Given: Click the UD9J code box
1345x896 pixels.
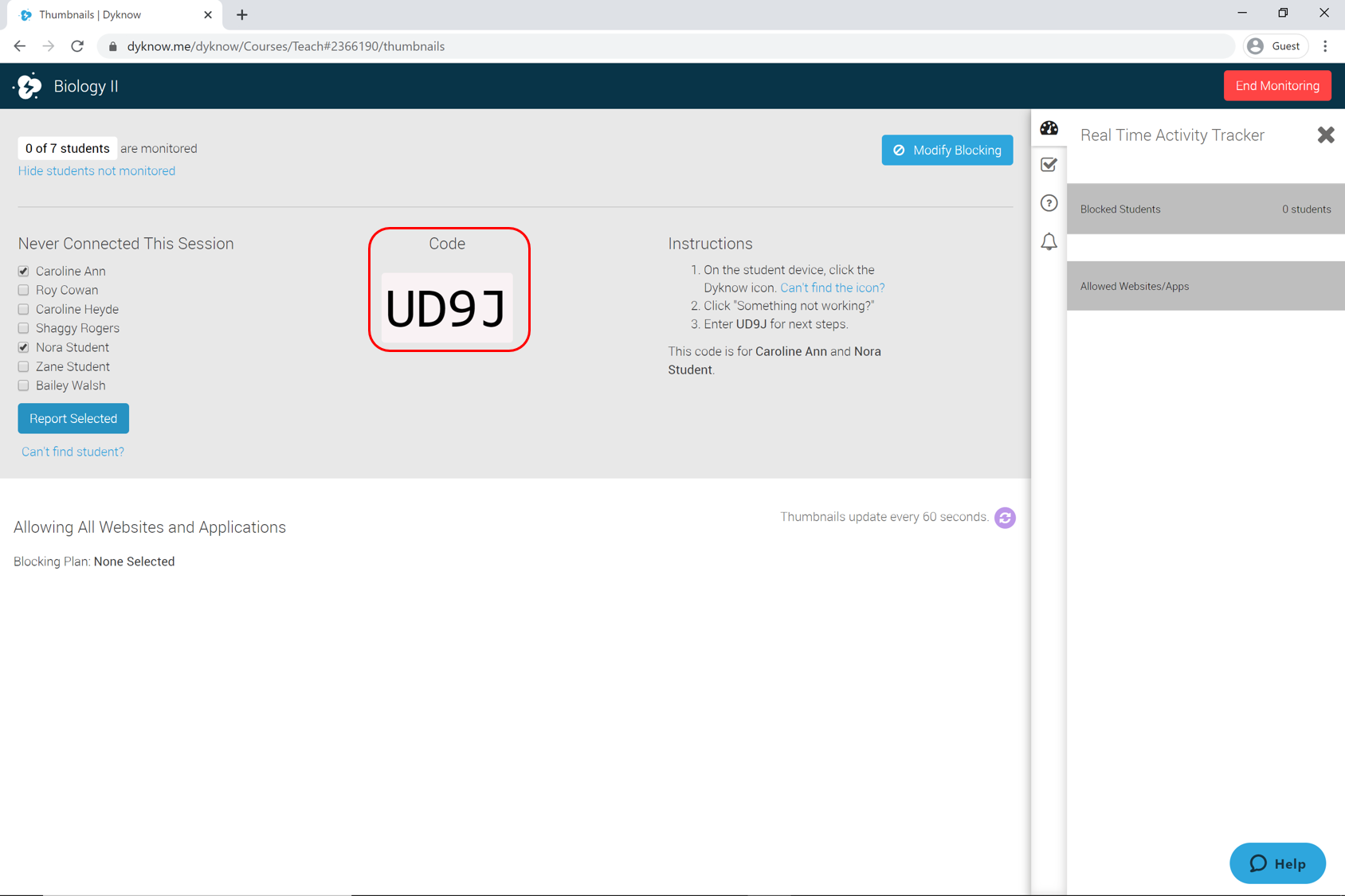Looking at the screenshot, I should click(x=446, y=307).
